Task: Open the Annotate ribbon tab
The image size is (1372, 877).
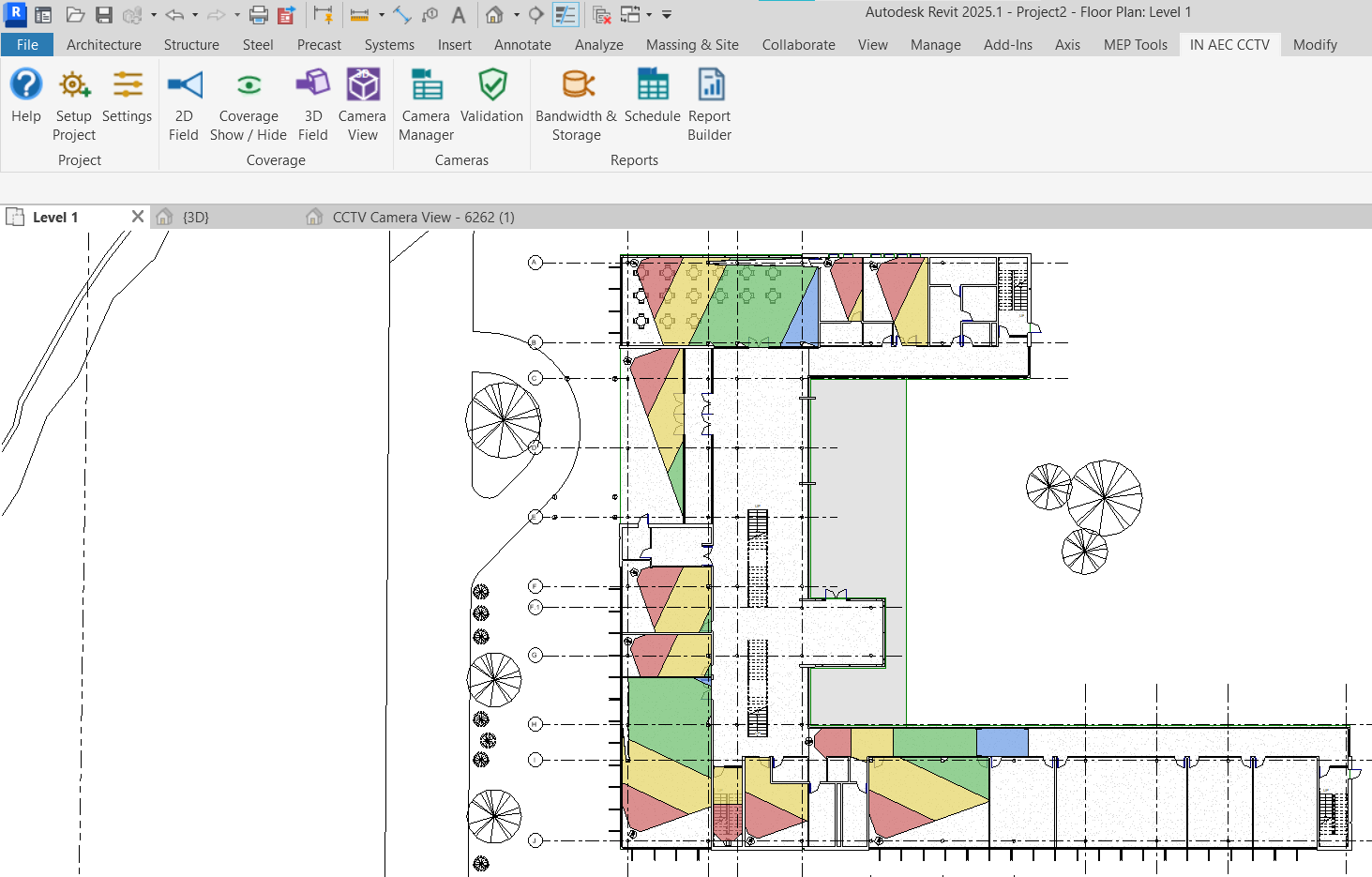Action: click(522, 45)
